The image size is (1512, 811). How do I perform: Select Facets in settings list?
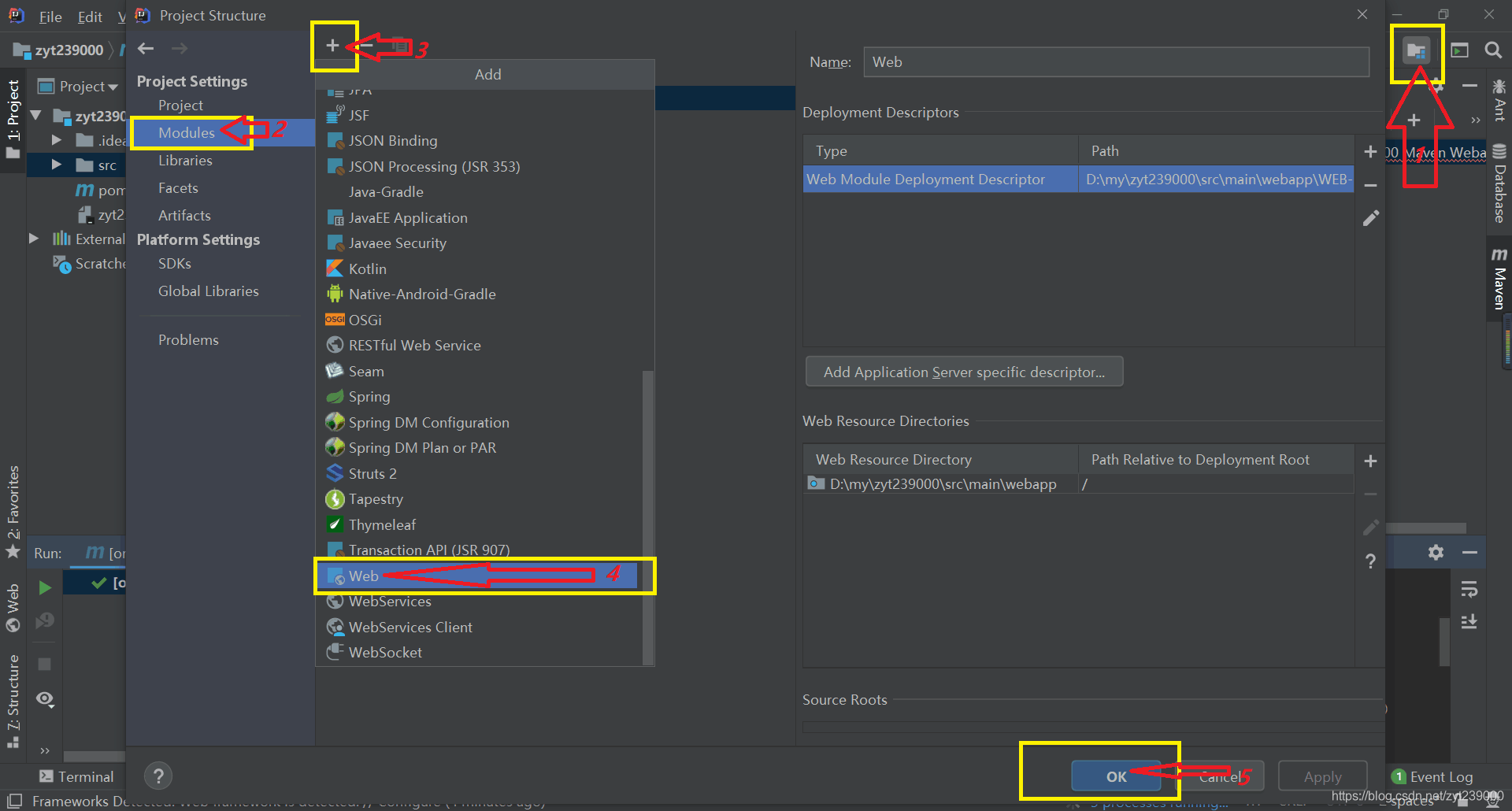coord(178,187)
